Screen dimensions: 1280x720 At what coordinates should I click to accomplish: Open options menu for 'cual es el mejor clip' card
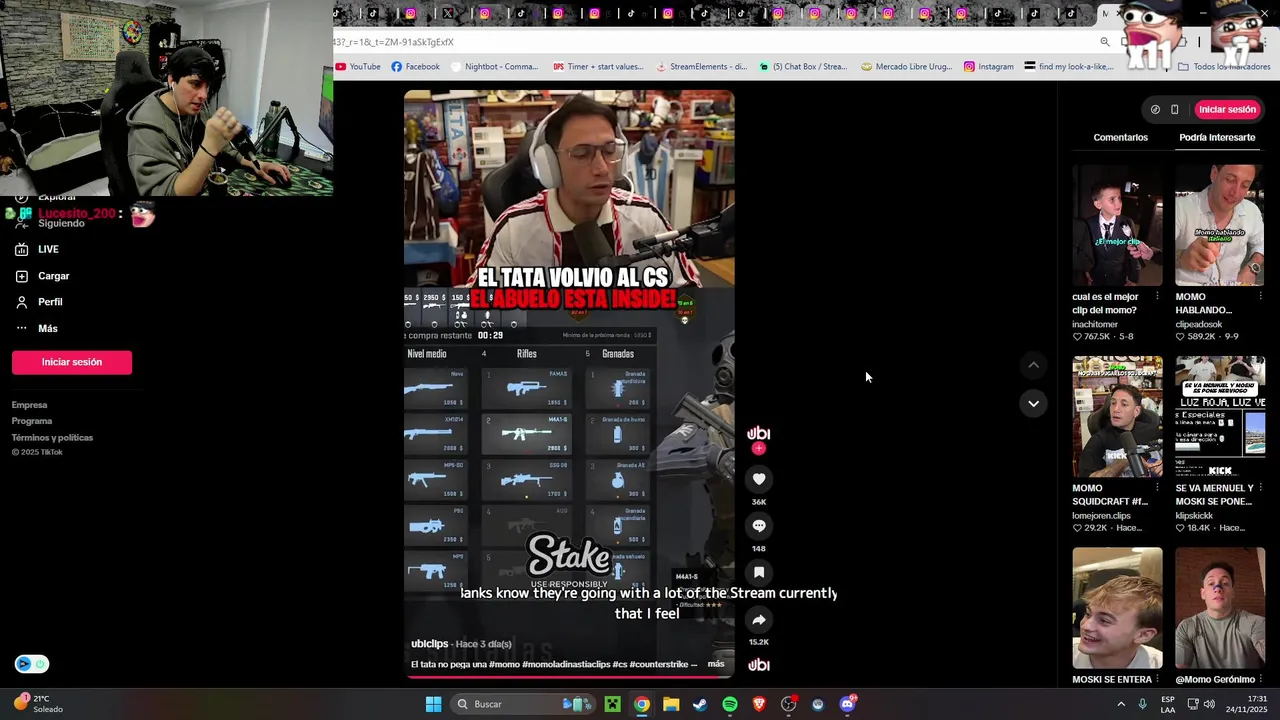(x=1157, y=297)
